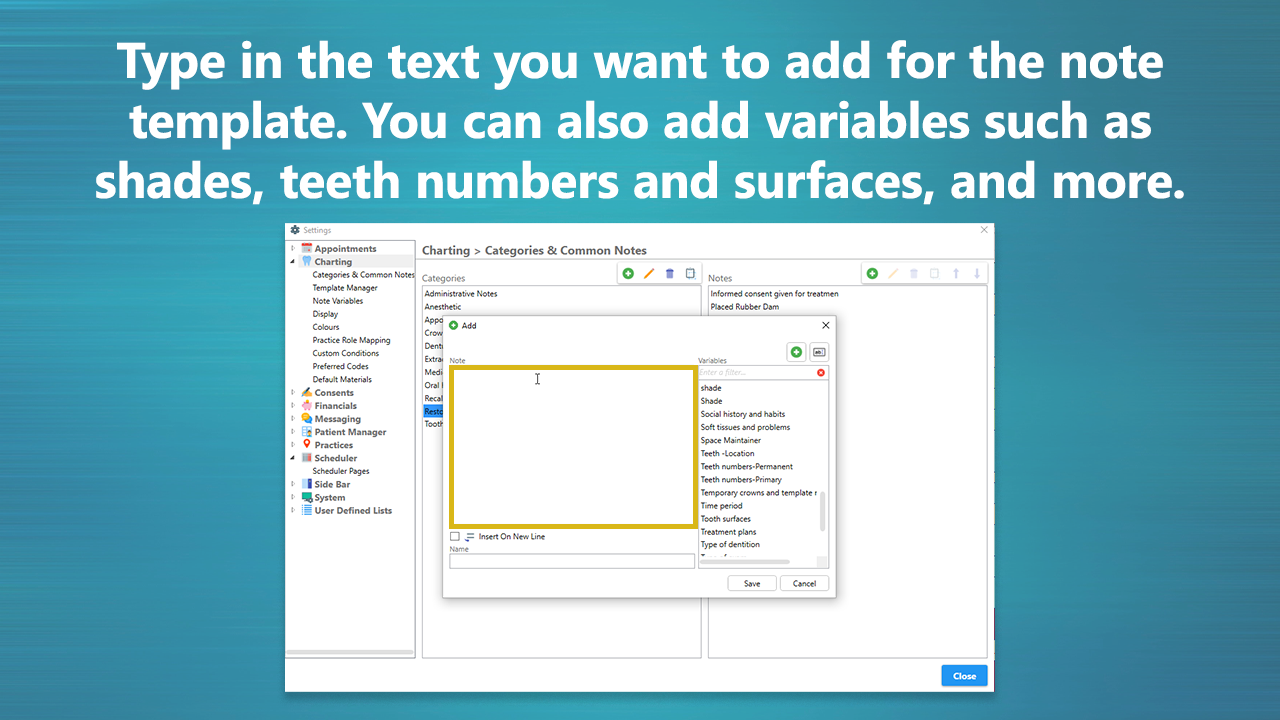Click inside the Name input field
This screenshot has height=720, width=1280.
[572, 560]
